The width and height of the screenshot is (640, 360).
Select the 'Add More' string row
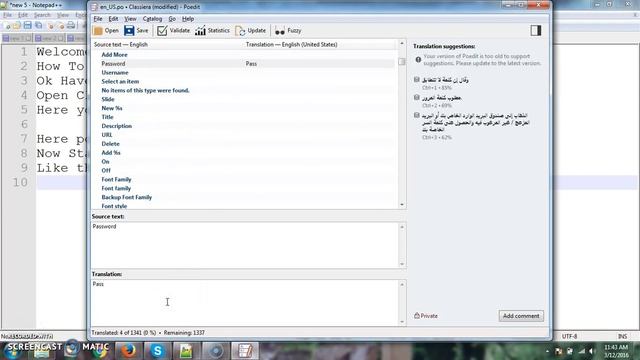point(244,55)
